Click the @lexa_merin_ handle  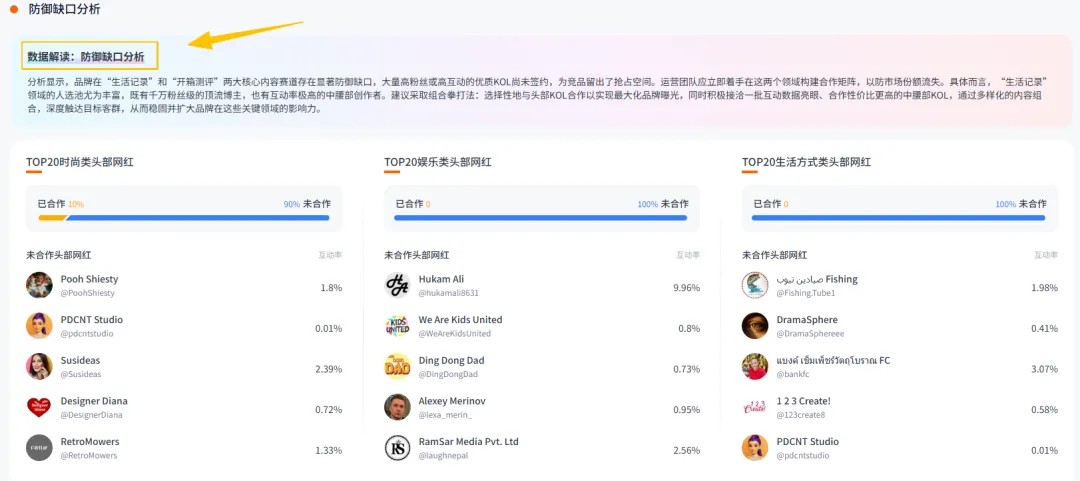coord(446,415)
